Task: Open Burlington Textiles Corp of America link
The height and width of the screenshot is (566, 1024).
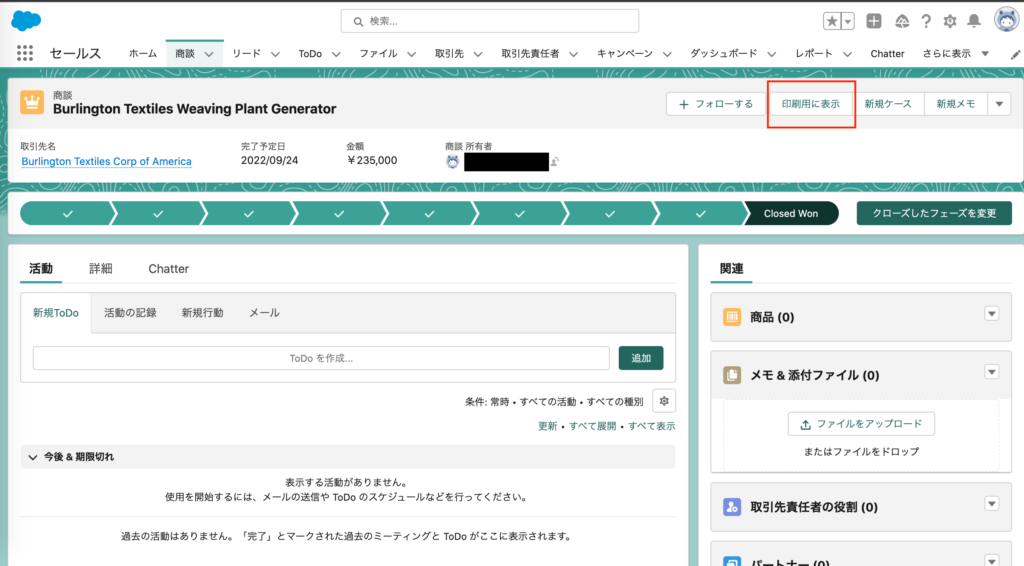Action: coord(106,161)
